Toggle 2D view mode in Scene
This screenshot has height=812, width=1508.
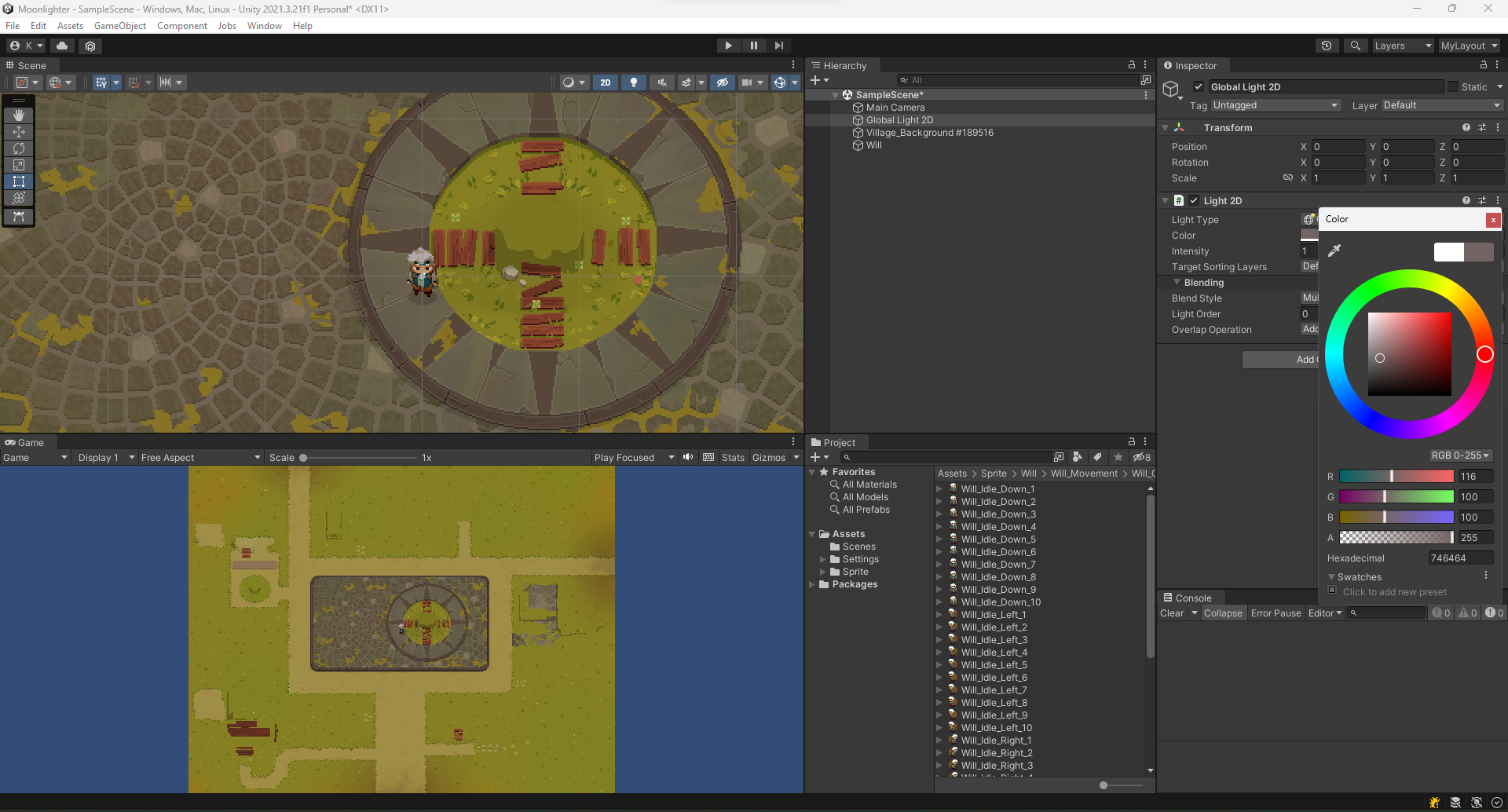605,82
